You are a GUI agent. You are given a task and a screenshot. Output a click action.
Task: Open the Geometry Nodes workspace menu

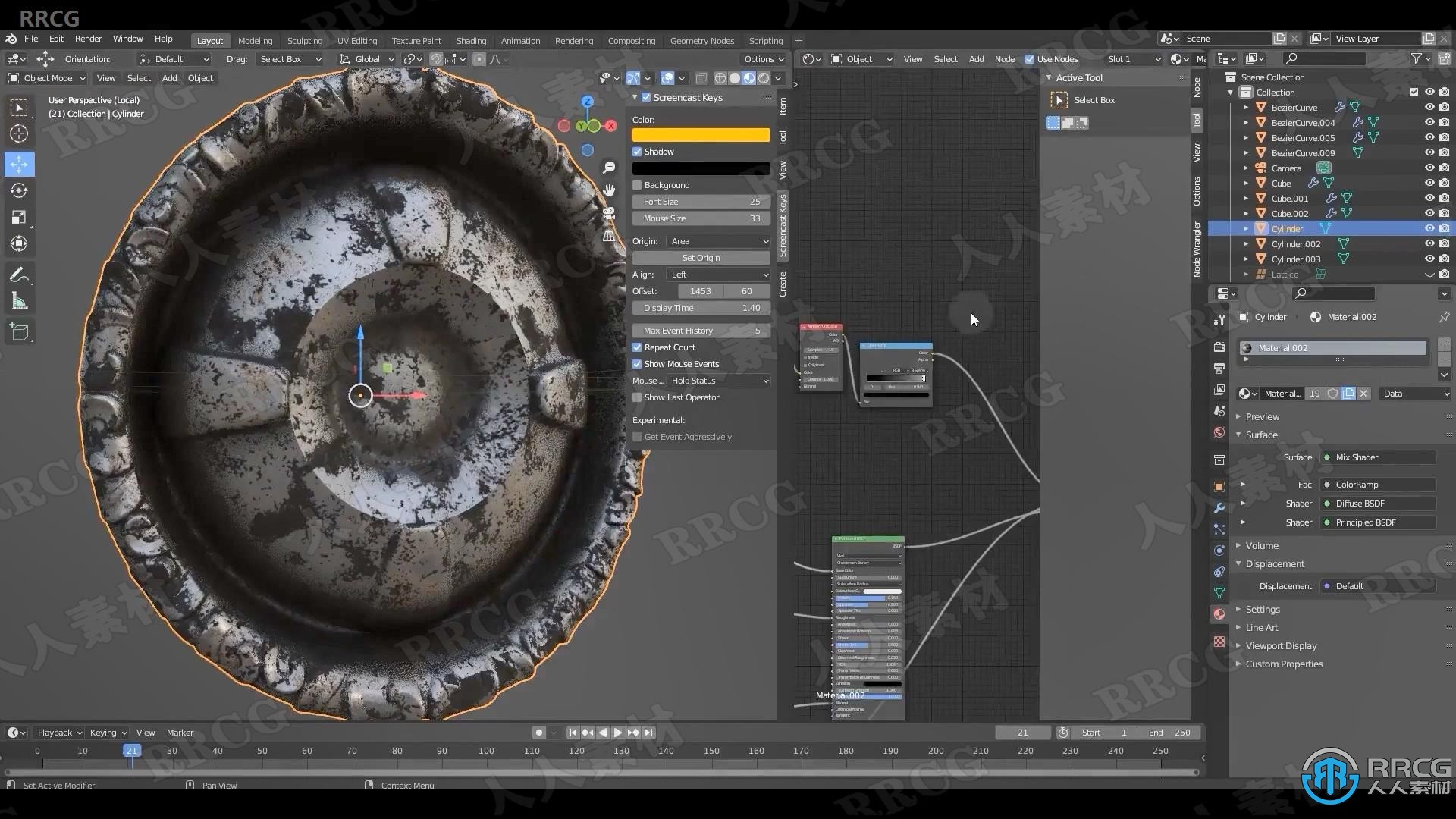point(702,40)
